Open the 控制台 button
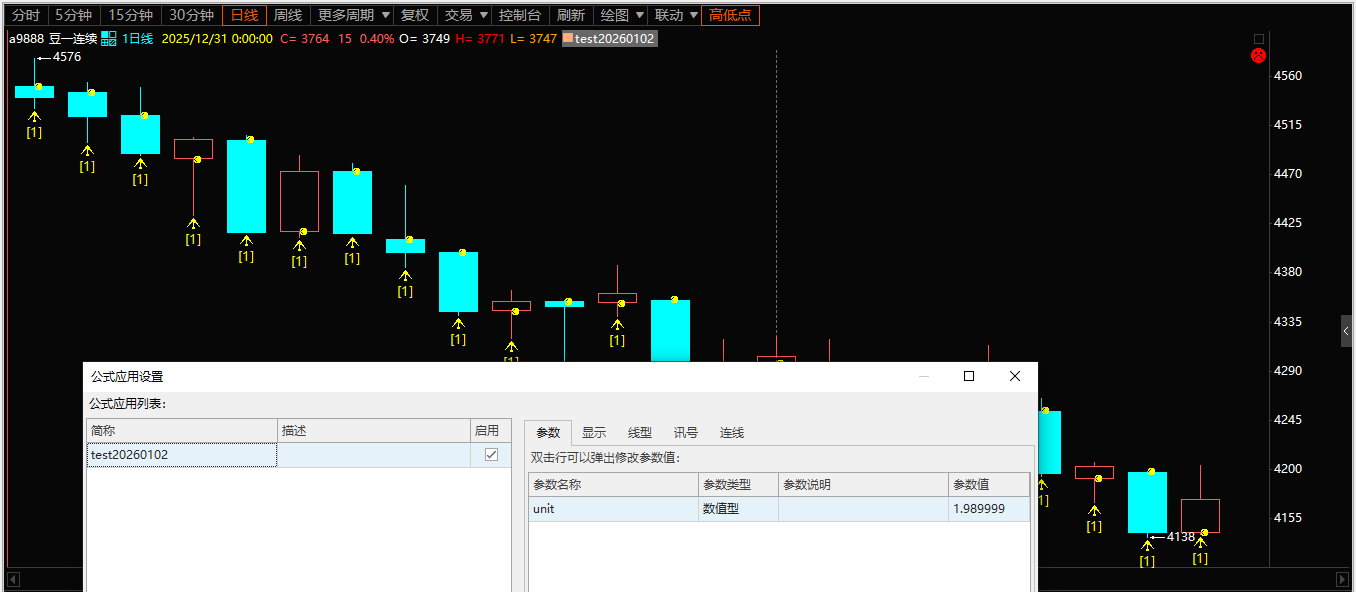Image resolution: width=1356 pixels, height=592 pixels. tap(520, 15)
